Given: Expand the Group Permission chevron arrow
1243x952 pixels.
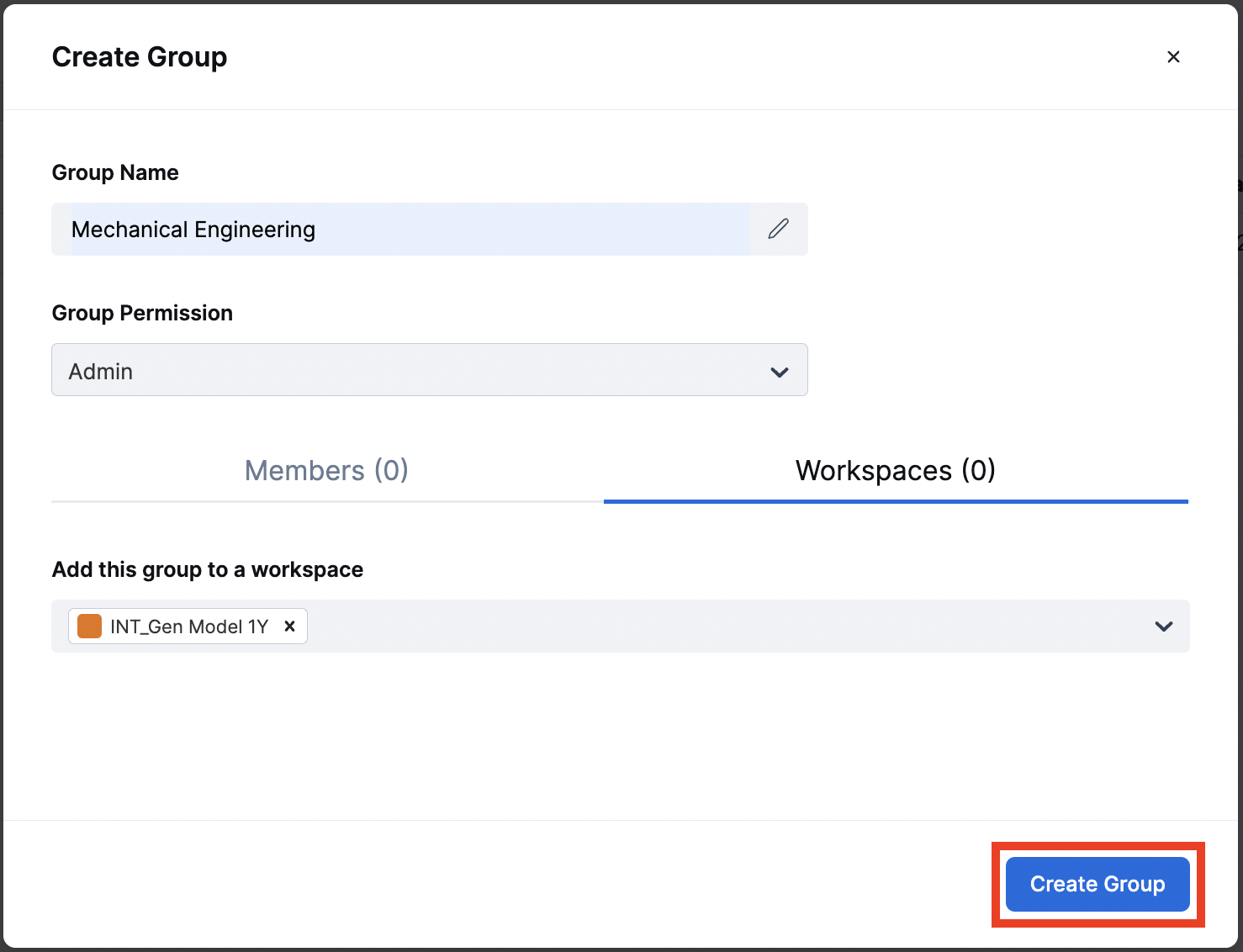Looking at the screenshot, I should [x=780, y=372].
